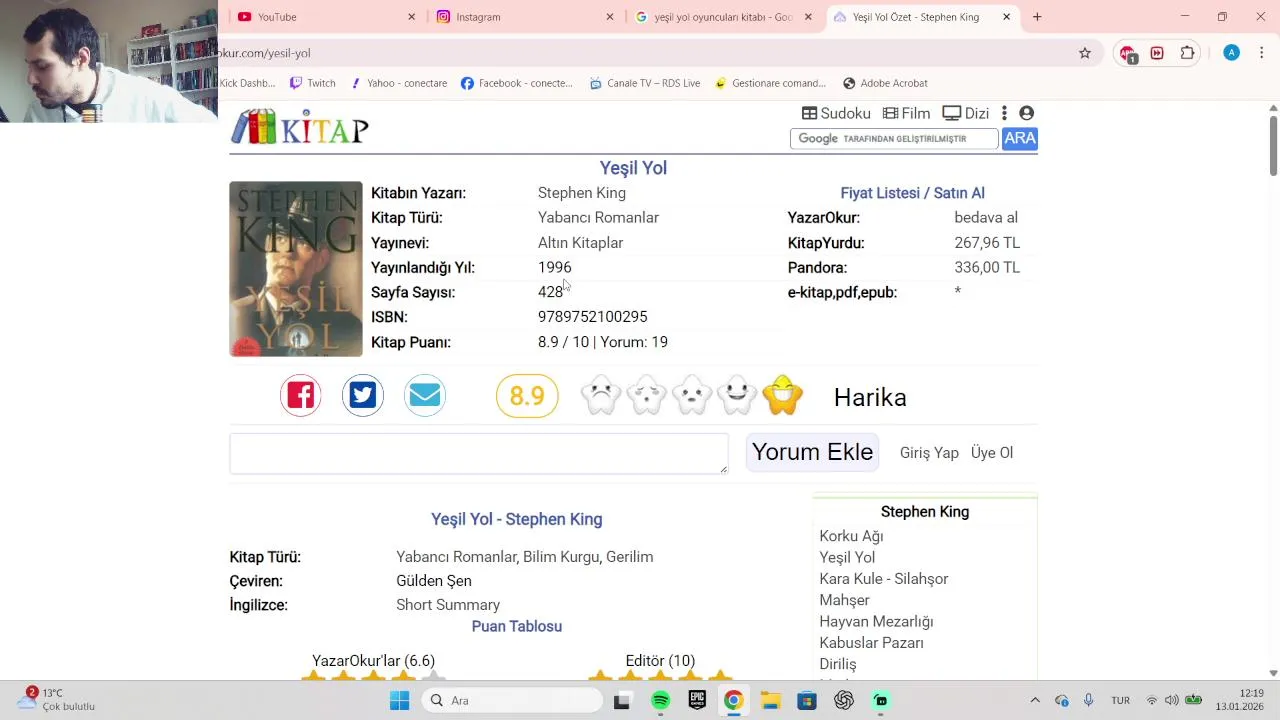Open the Chrome extensions puzzle icon
Image resolution: width=1280 pixels, height=720 pixels.
[1187, 53]
